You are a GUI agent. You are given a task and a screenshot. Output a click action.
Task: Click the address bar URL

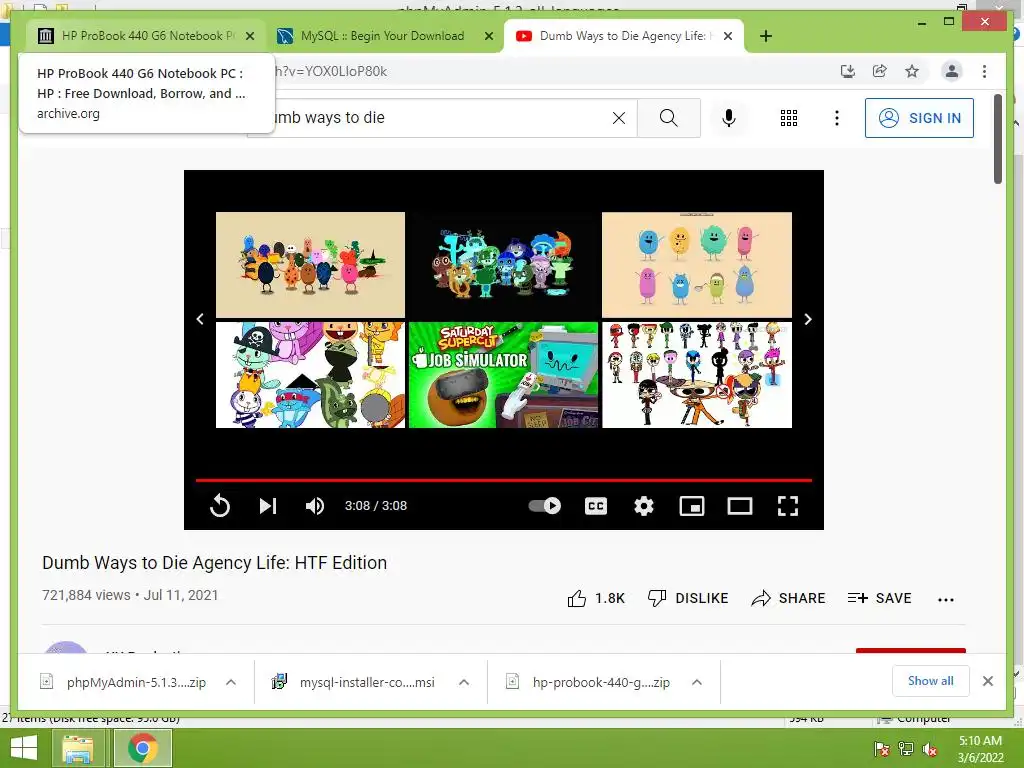point(331,71)
